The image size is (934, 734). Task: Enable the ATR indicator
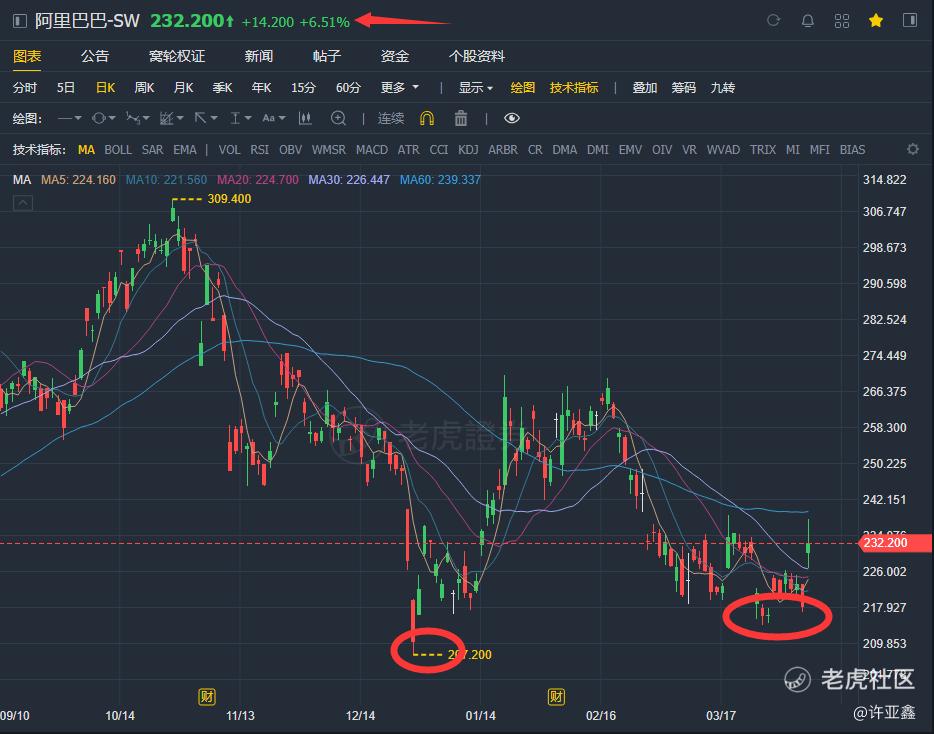(x=409, y=150)
